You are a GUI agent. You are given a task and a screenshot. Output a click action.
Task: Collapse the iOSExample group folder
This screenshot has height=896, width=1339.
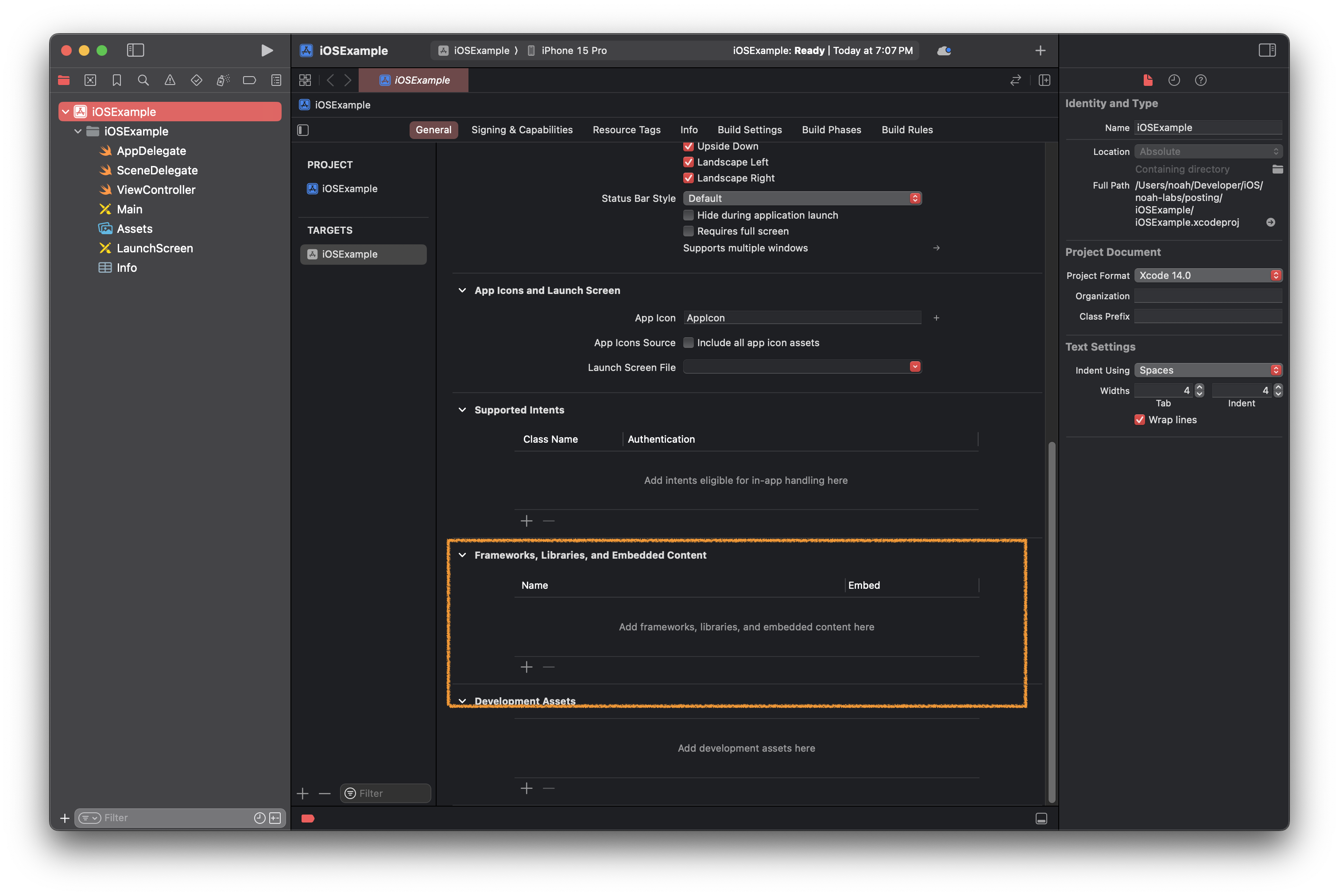[x=78, y=131]
